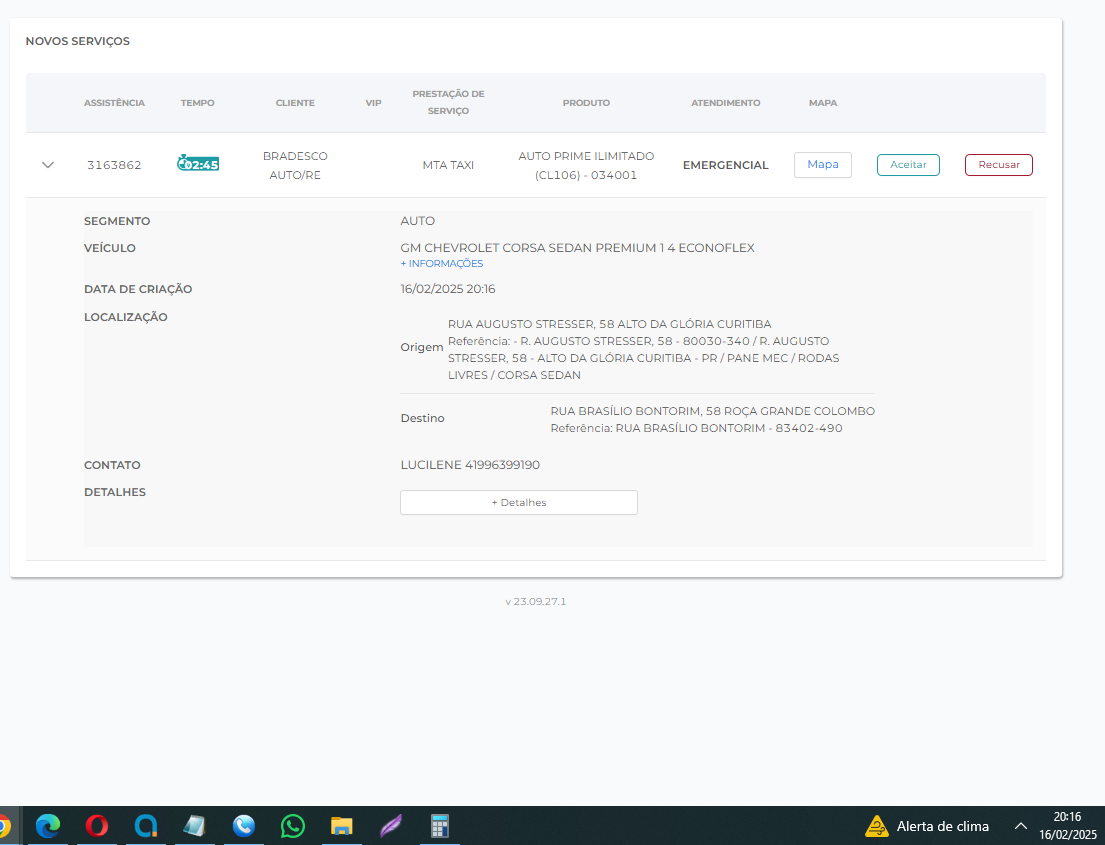1105x845 pixels.
Task: Open the notepad-style app in taskbar
Action: pyautogui.click(x=194, y=826)
